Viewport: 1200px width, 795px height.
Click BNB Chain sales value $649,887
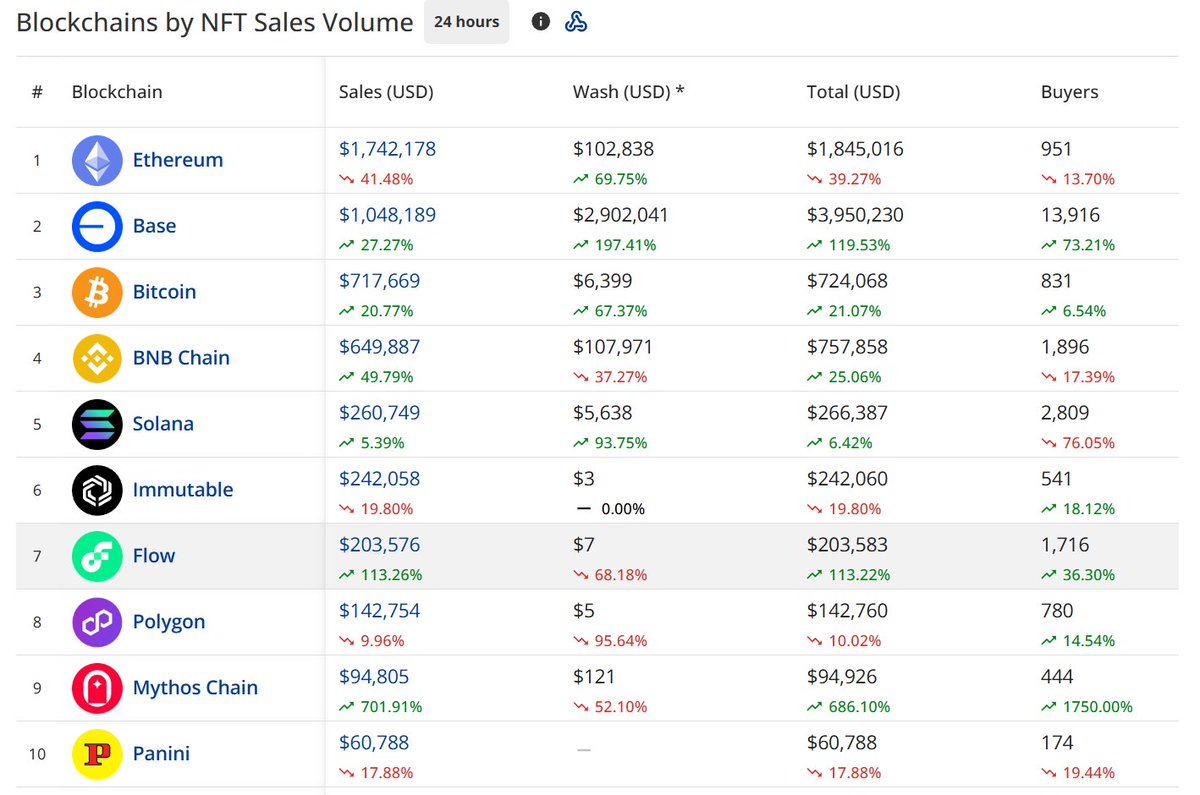(x=379, y=347)
